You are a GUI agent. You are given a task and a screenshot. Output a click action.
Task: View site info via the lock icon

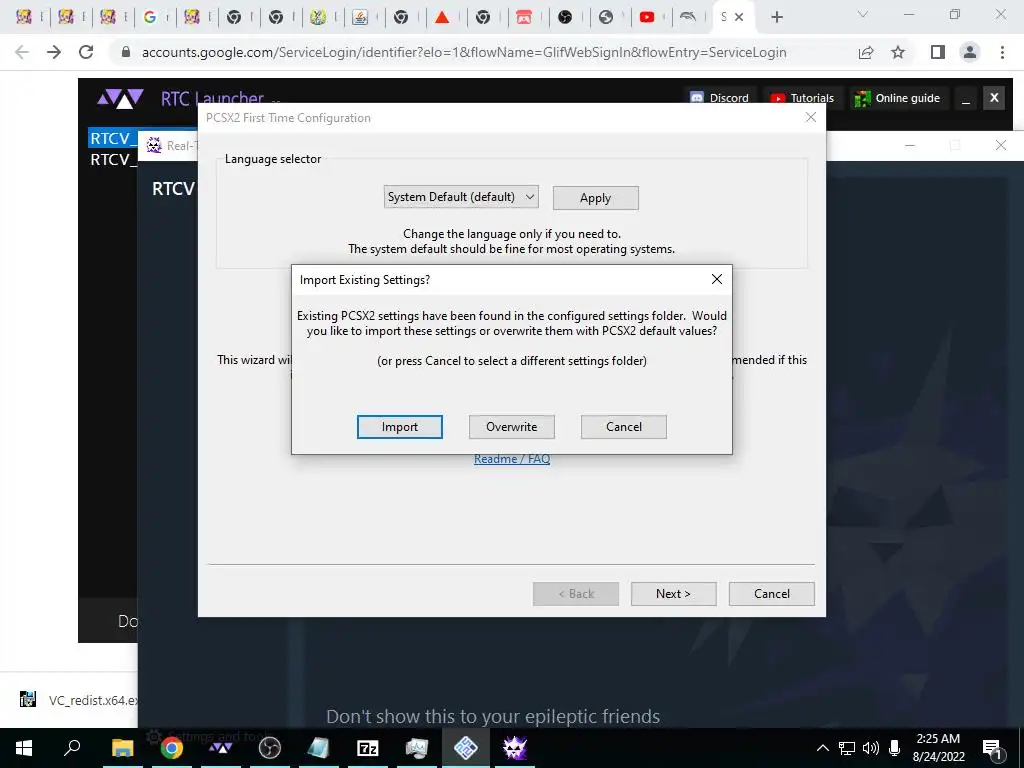point(126,52)
